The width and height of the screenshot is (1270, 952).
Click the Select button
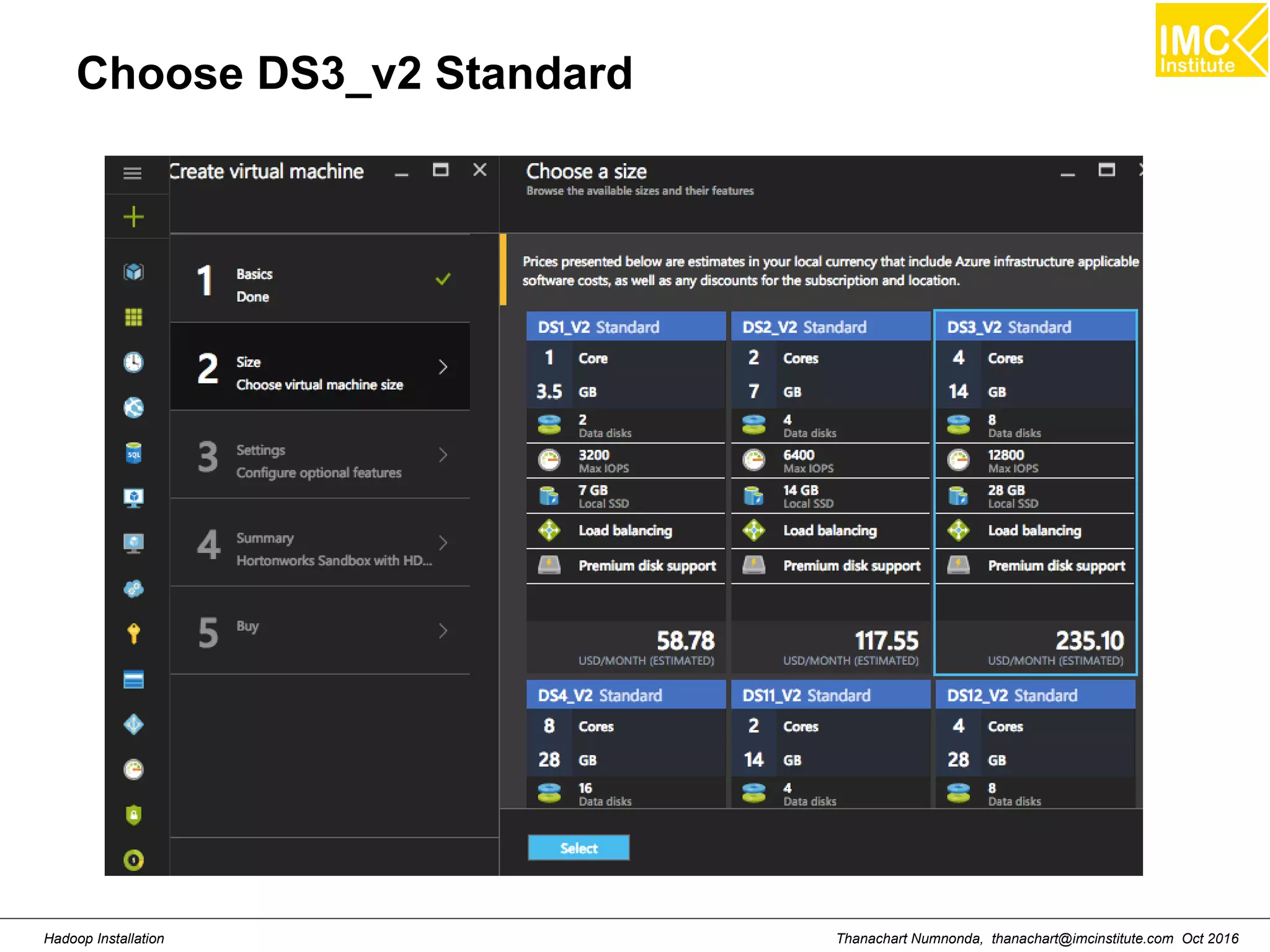coord(579,848)
